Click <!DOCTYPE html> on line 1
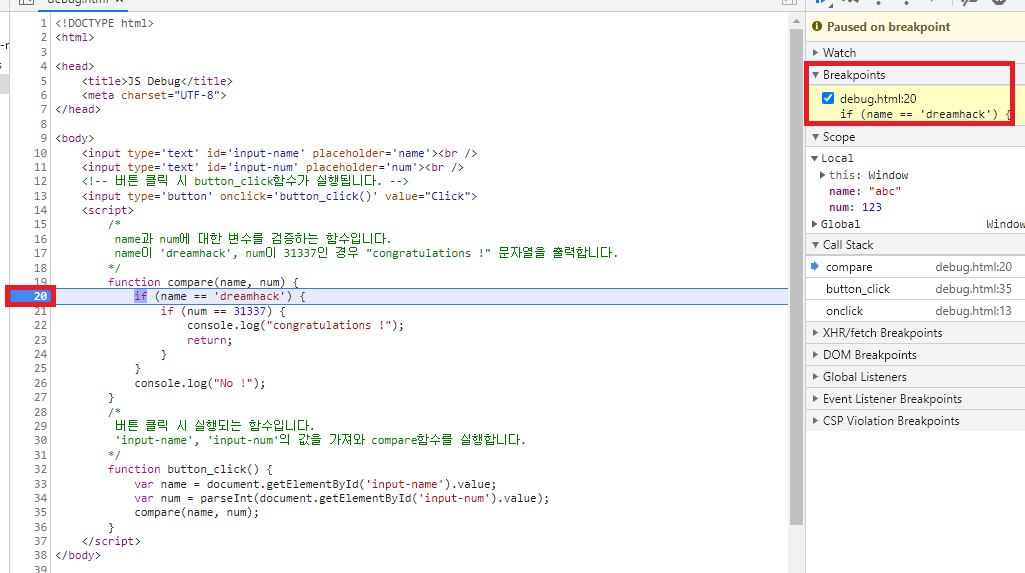 105,23
